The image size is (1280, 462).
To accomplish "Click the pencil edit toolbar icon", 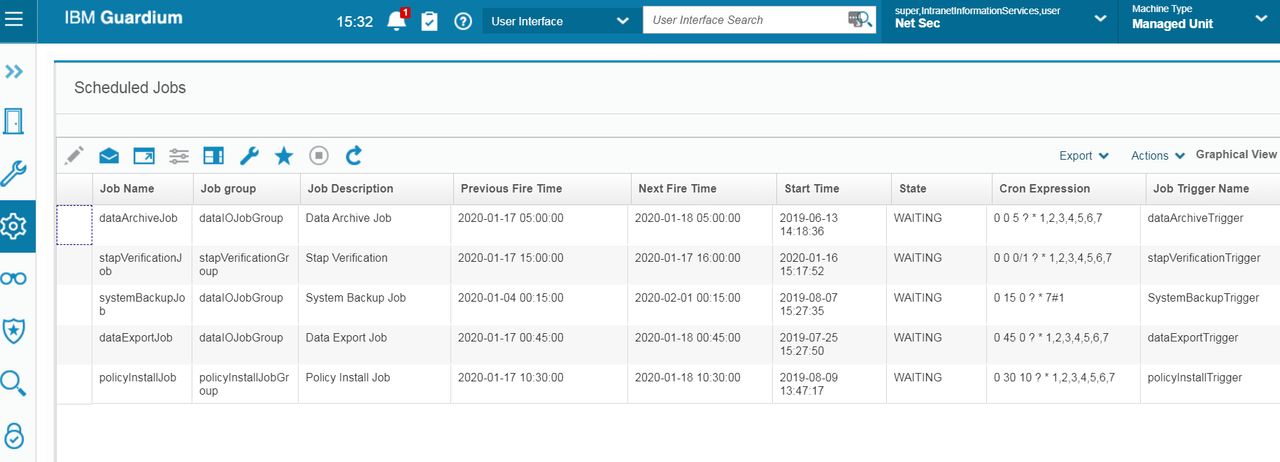I will 74,155.
